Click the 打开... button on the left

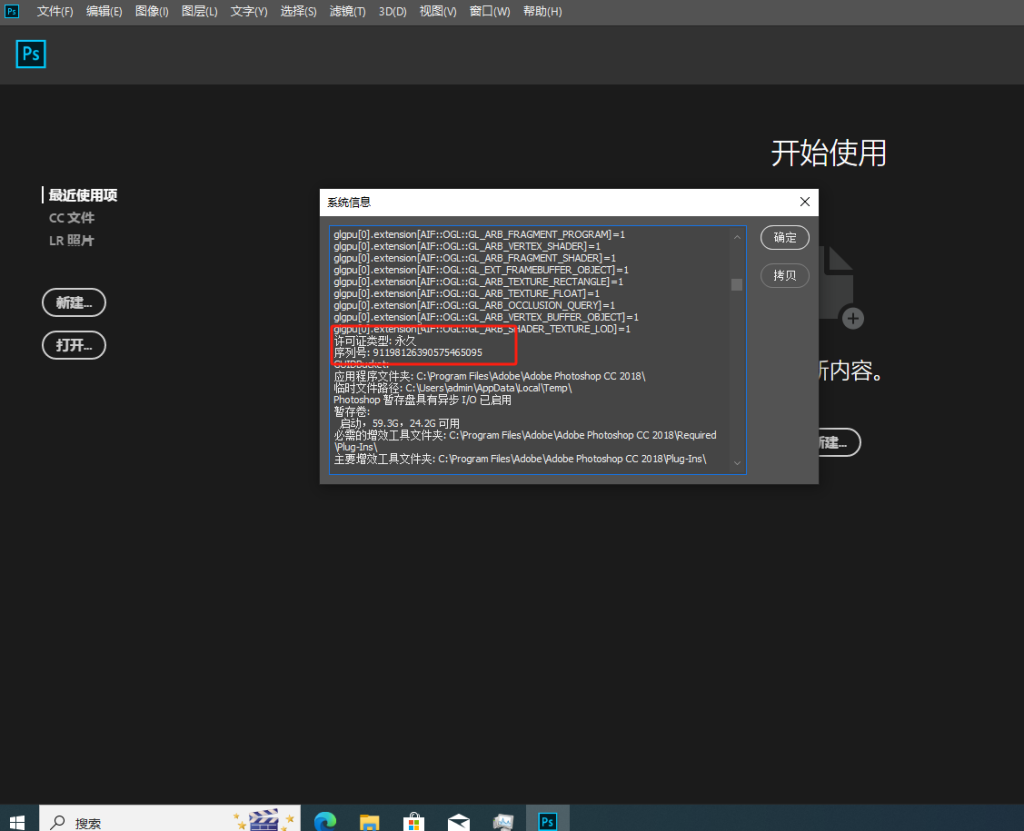coord(74,345)
